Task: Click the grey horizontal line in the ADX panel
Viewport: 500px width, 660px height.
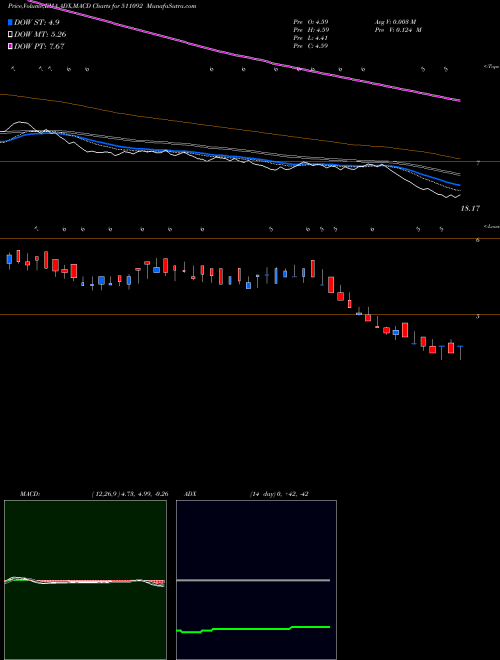Action: coord(253,580)
